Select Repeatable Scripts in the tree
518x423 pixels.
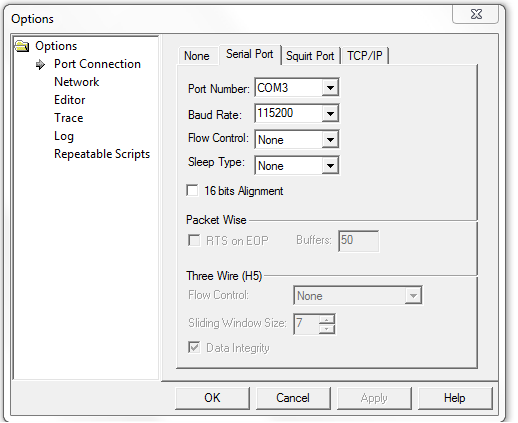tap(102, 154)
